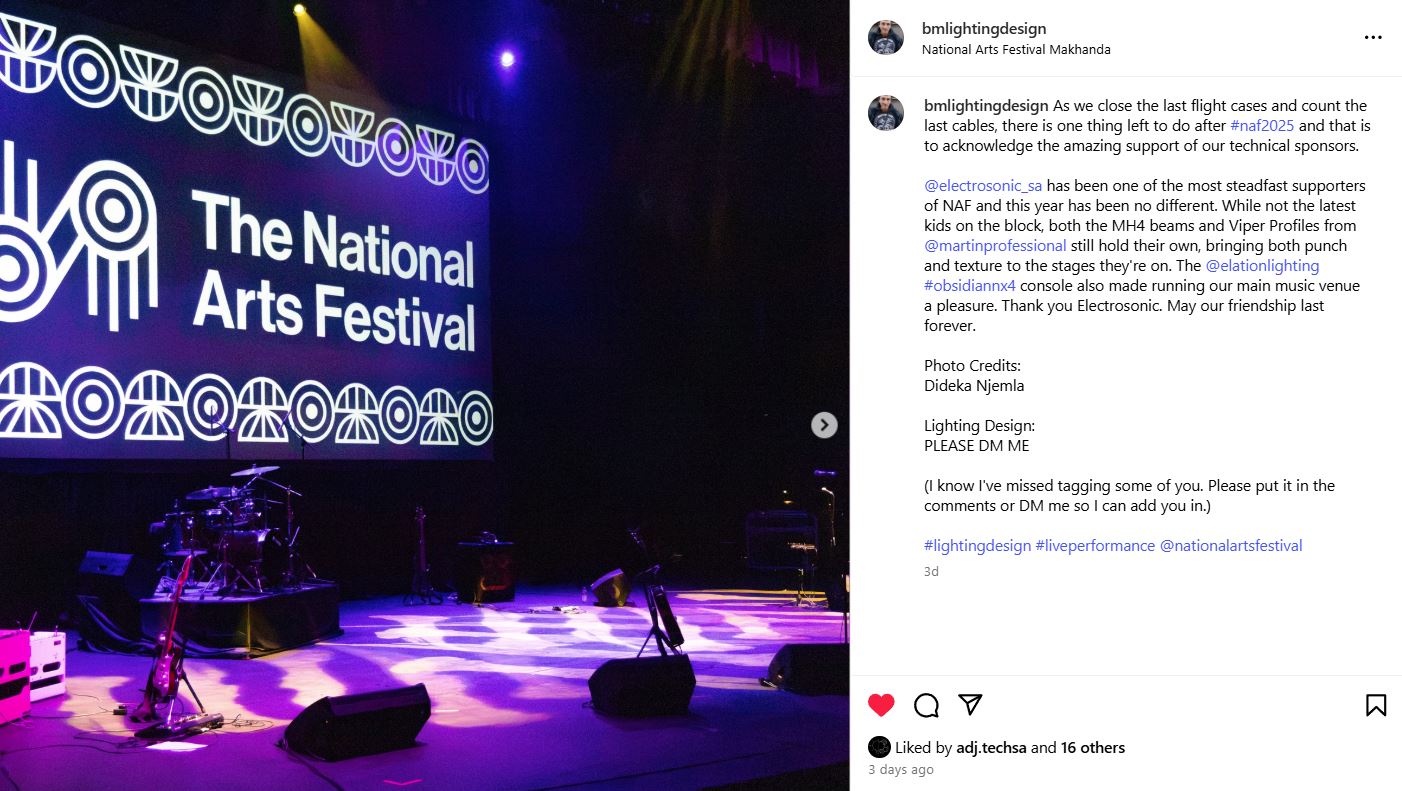Open the #lightingdesign hashtag
Image resolution: width=1402 pixels, height=791 pixels.
click(x=977, y=546)
